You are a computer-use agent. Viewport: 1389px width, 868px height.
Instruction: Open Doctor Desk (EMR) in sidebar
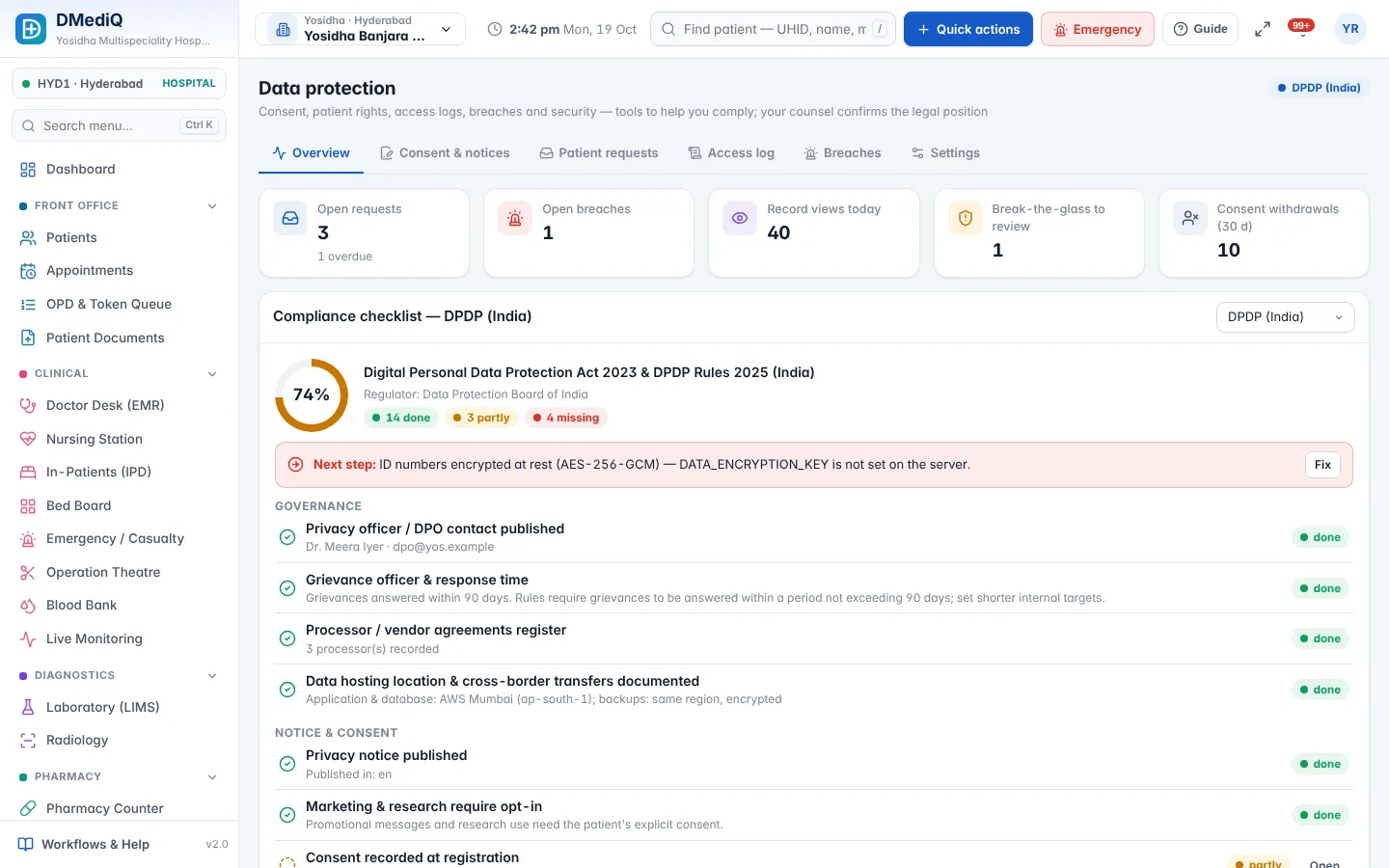coord(120,406)
